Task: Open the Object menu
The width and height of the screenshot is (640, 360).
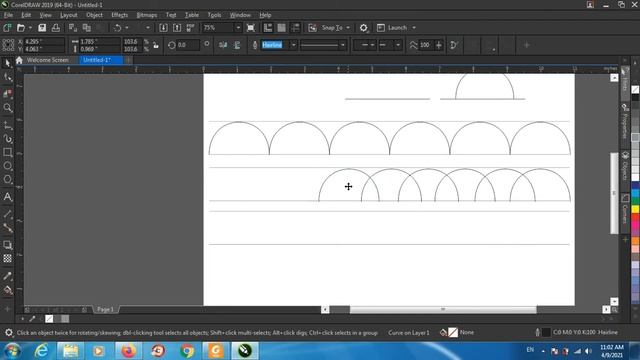Action: pyautogui.click(x=94, y=15)
